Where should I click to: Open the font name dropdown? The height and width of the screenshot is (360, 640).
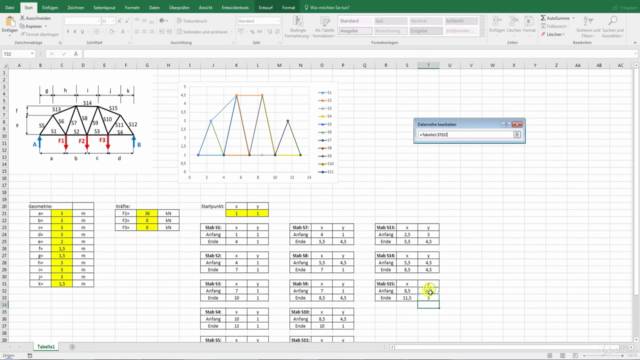point(98,21)
